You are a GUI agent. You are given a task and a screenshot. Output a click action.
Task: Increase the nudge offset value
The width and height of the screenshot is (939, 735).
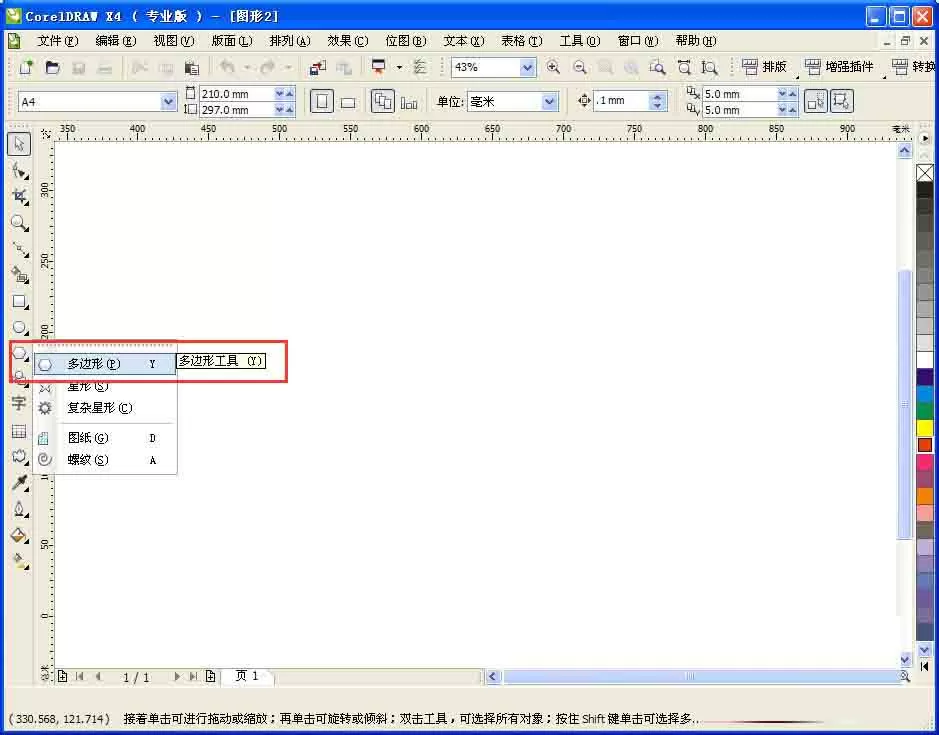point(658,96)
